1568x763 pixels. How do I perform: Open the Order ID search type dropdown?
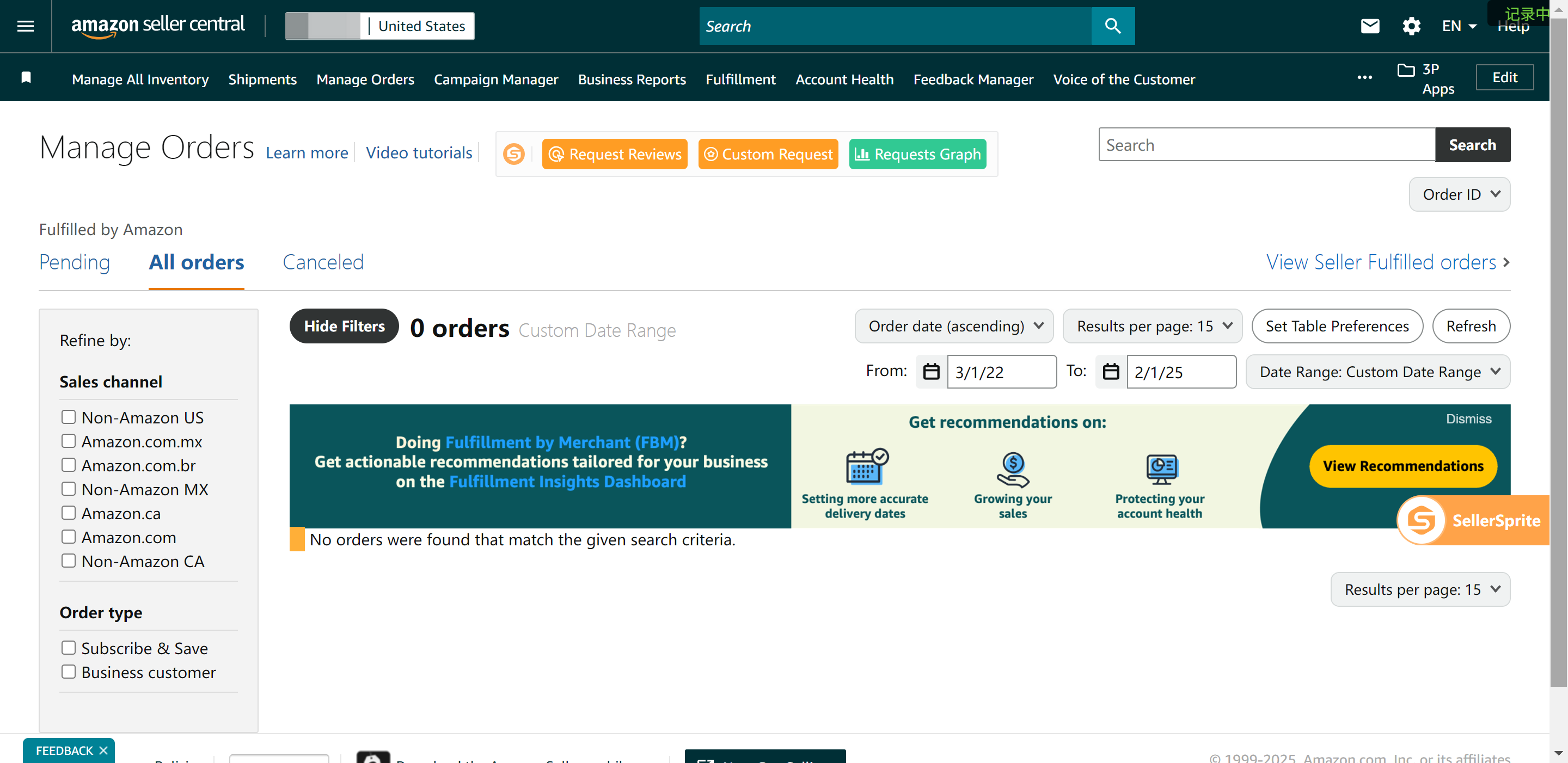click(x=1459, y=195)
